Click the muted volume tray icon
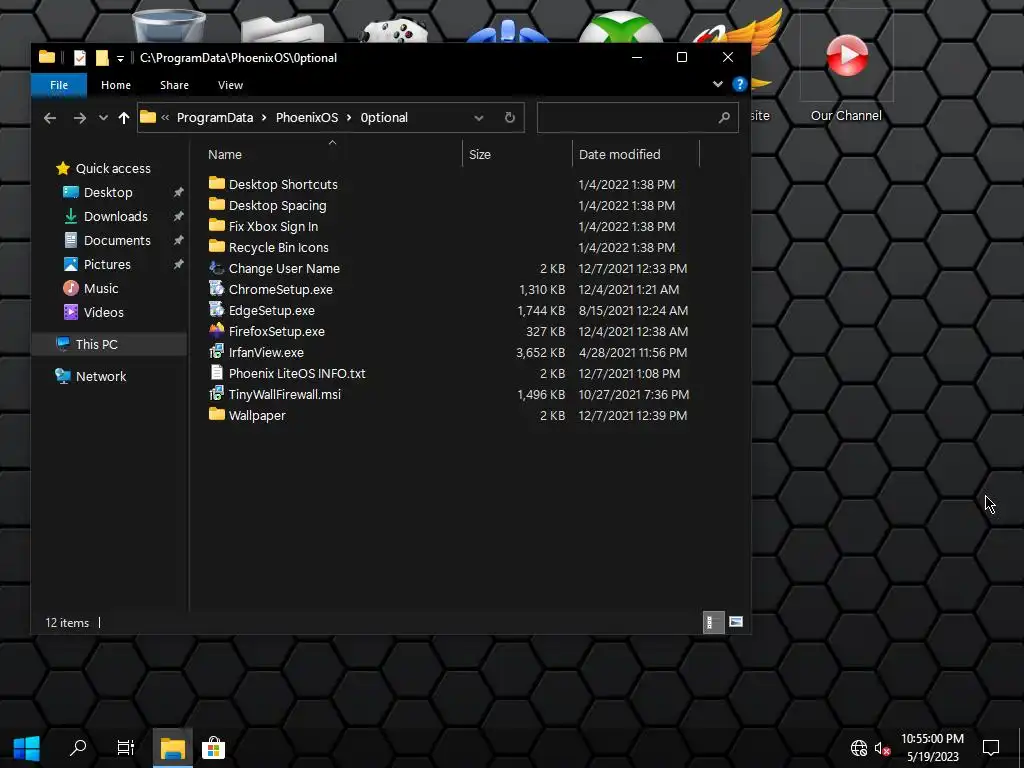Screen dimensions: 1024x768 click(882, 748)
